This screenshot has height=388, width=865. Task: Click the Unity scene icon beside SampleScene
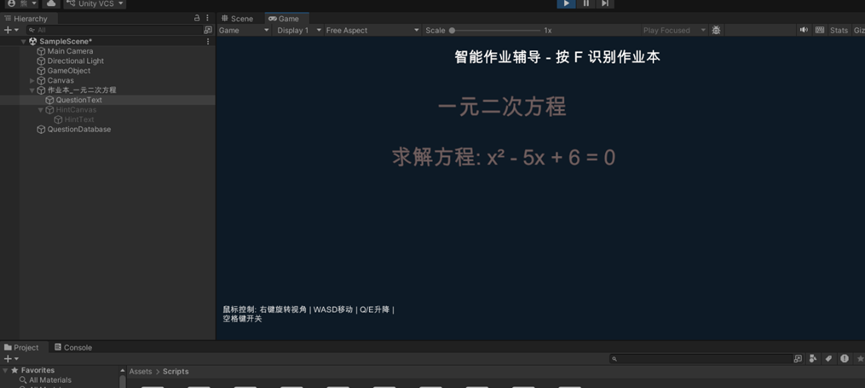point(33,41)
